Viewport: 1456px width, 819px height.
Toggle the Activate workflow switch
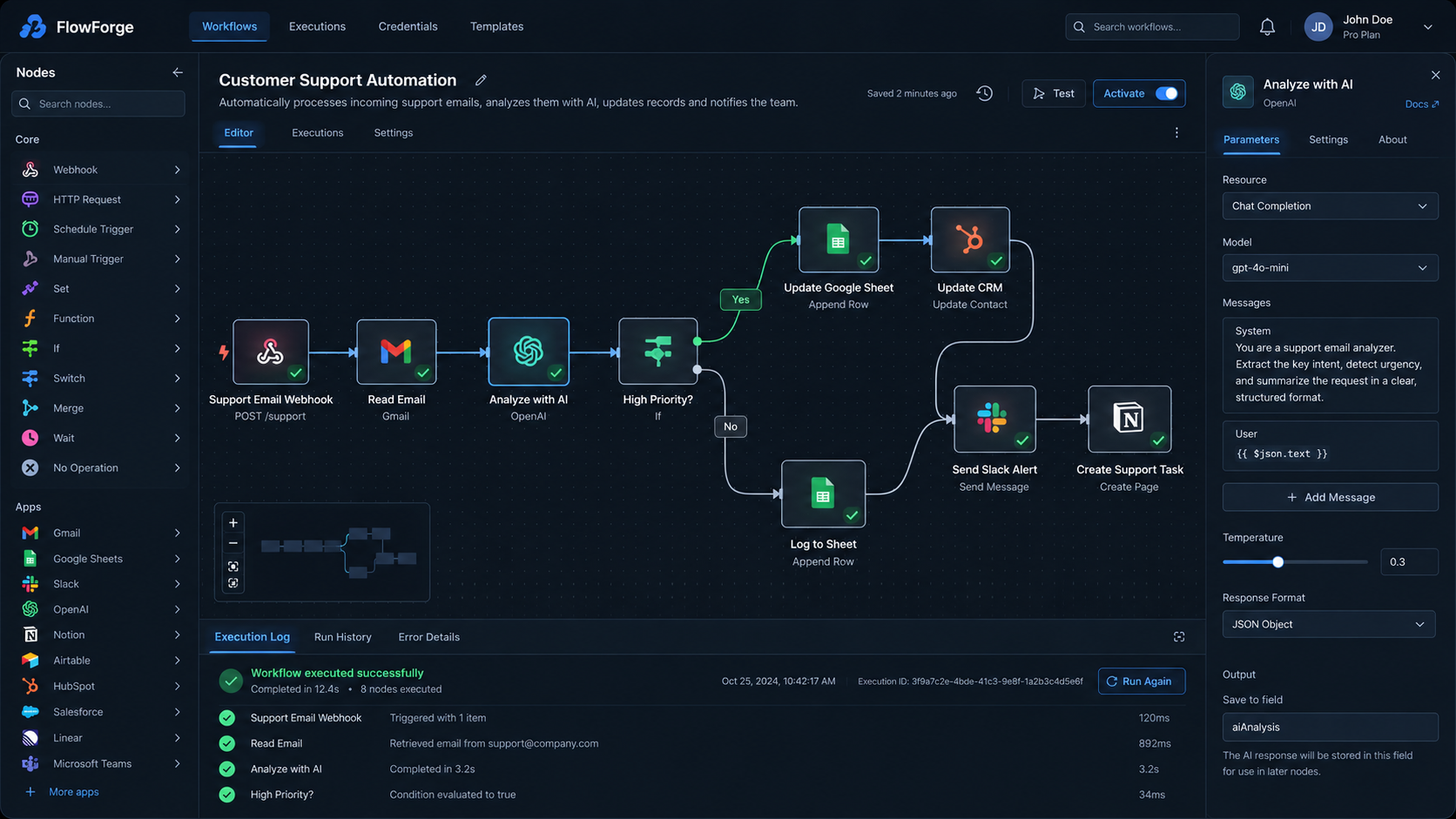[1166, 93]
